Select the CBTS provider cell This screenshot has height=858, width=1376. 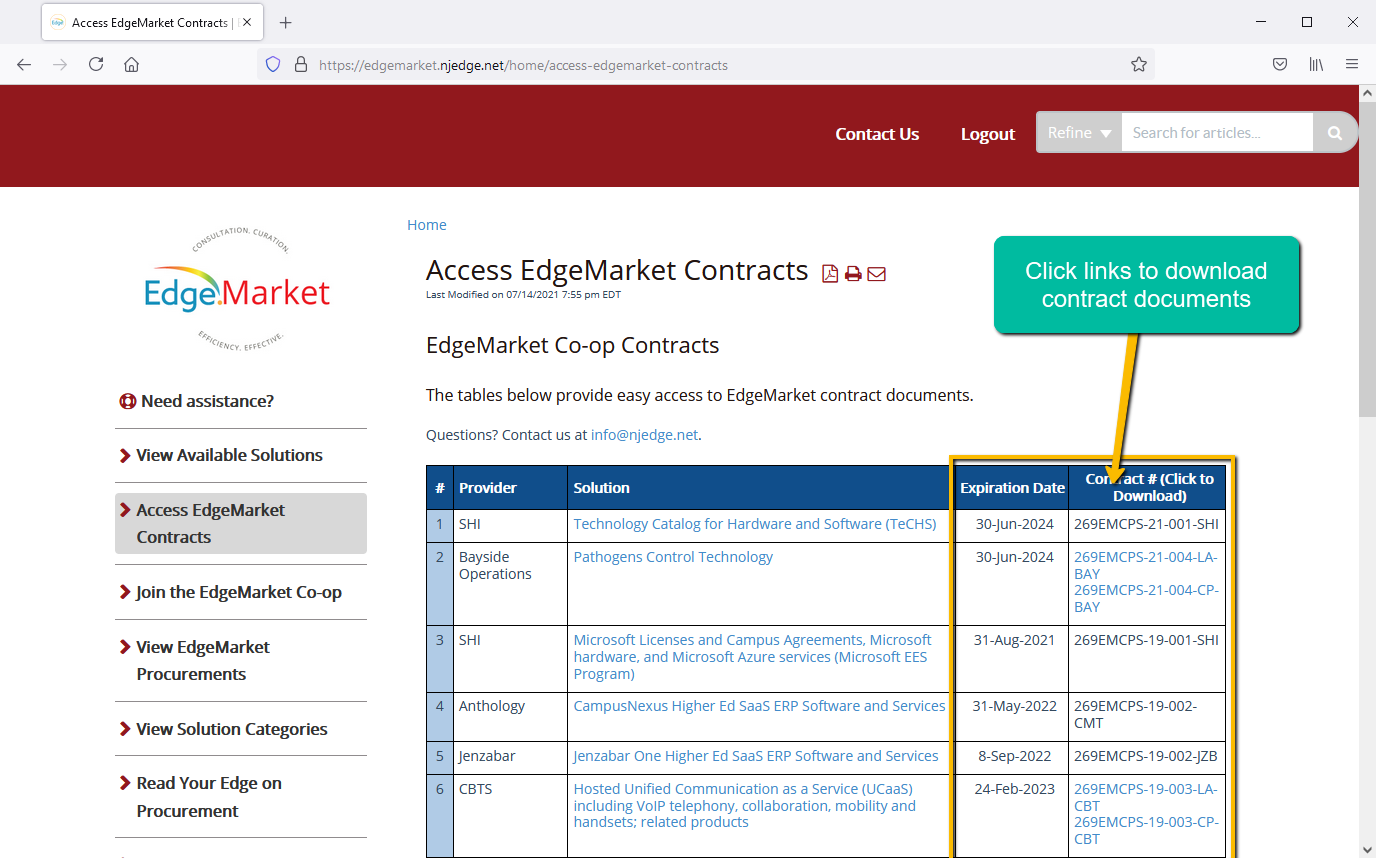(x=510, y=816)
